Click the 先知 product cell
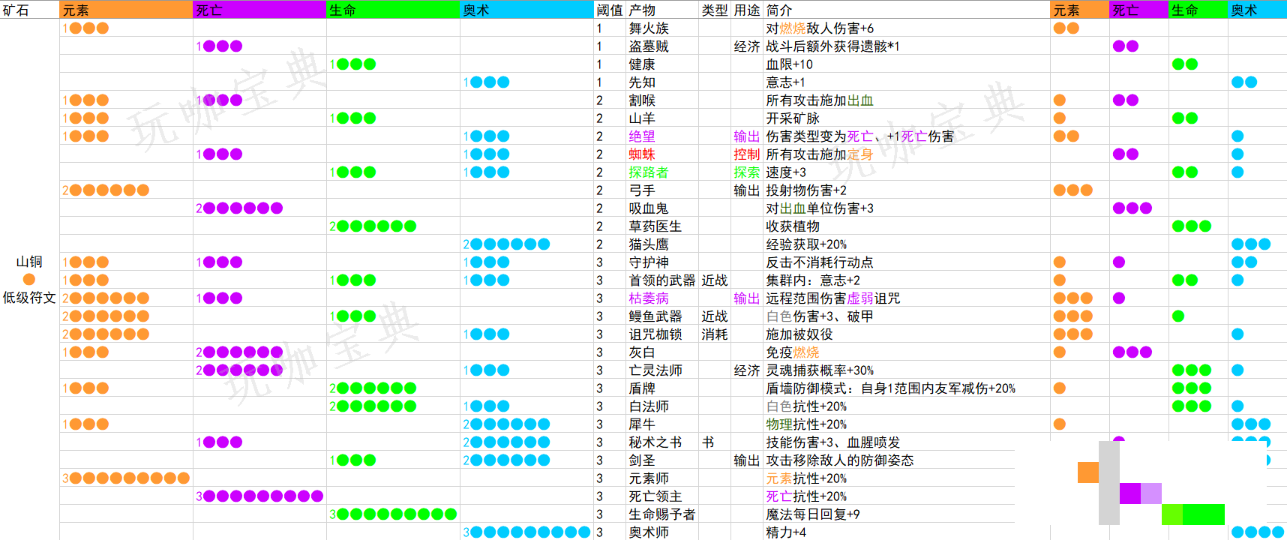1287x540 pixels. (642, 82)
